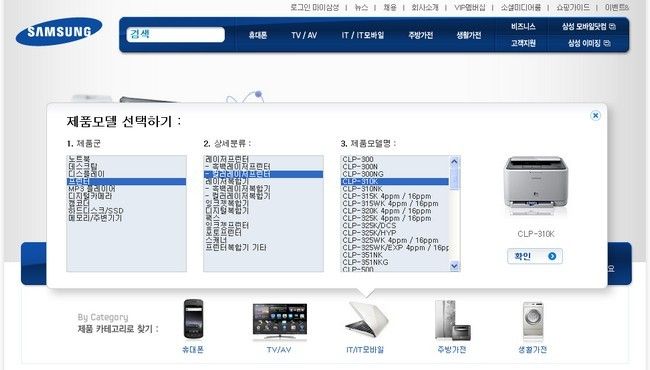The height and width of the screenshot is (370, 650).
Task: Click the mobile phone category icon
Action: point(193,319)
